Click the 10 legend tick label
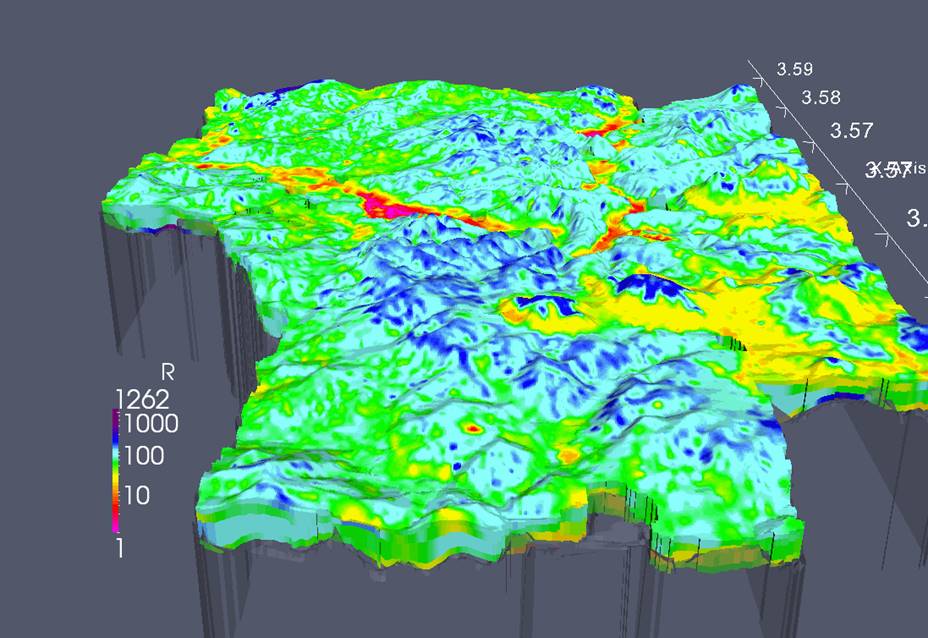This screenshot has height=638, width=928. coord(137,495)
